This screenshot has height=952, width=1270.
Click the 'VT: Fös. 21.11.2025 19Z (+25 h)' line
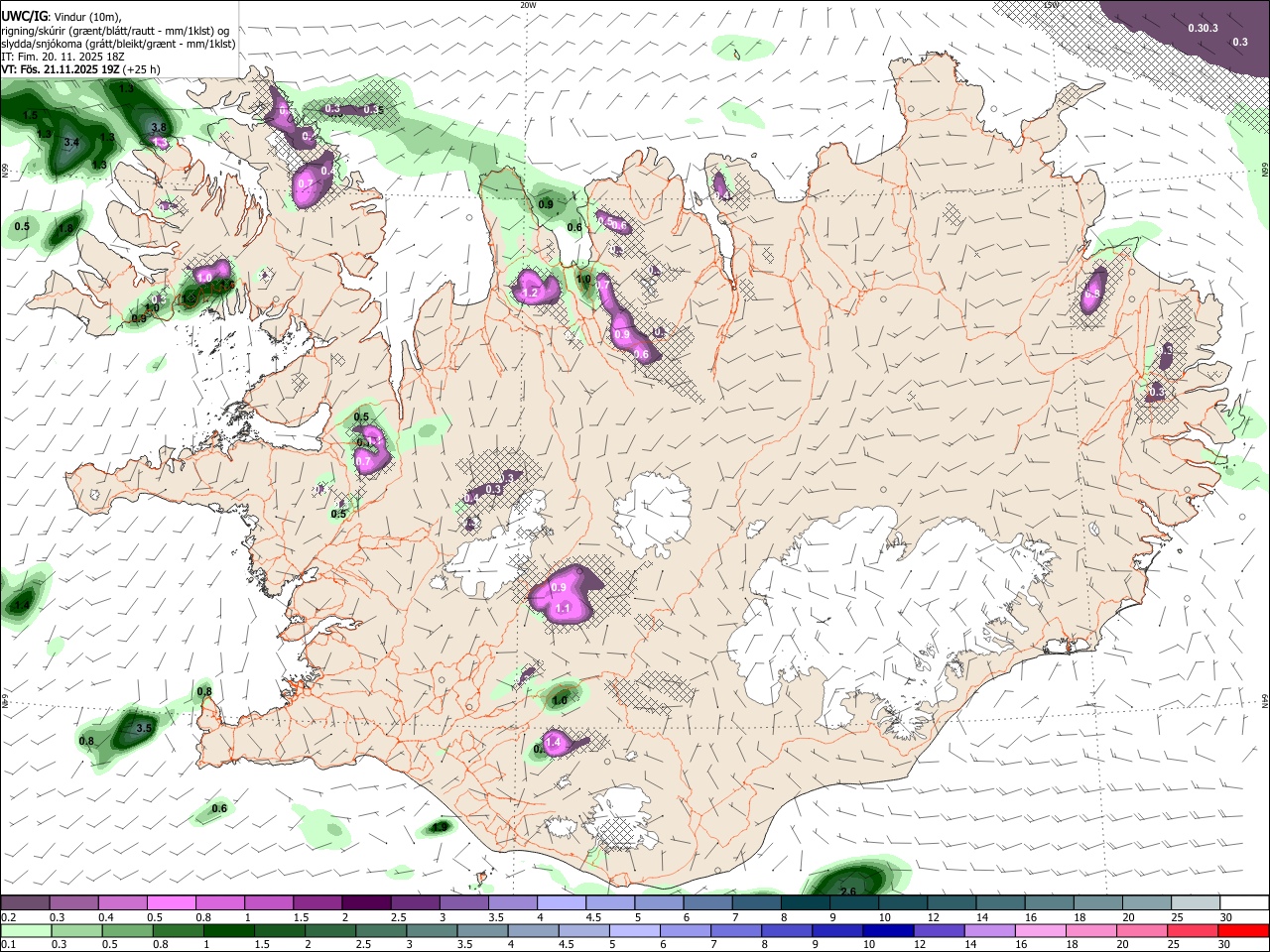tap(81, 70)
